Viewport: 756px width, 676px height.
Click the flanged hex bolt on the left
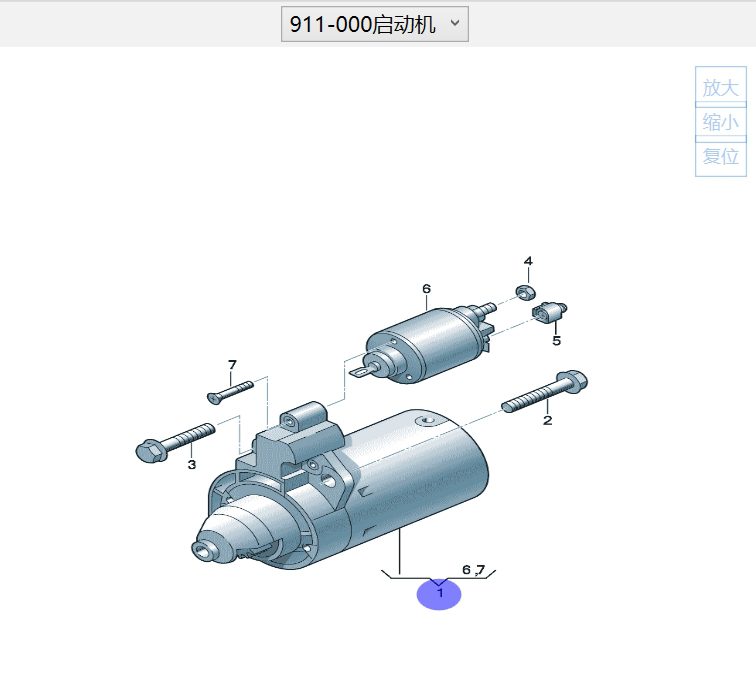pyautogui.click(x=175, y=443)
